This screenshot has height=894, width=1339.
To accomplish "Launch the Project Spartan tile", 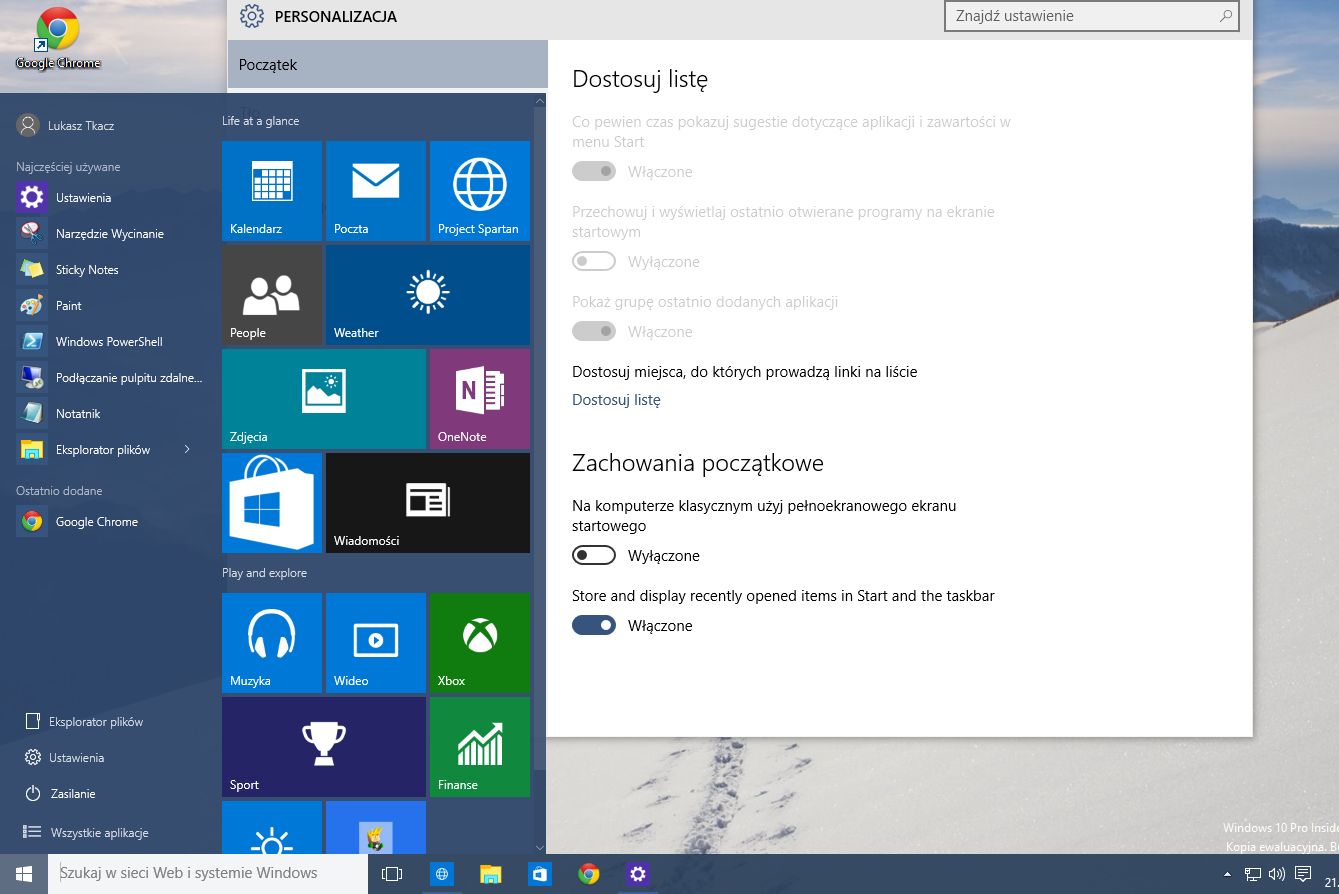I will click(480, 191).
